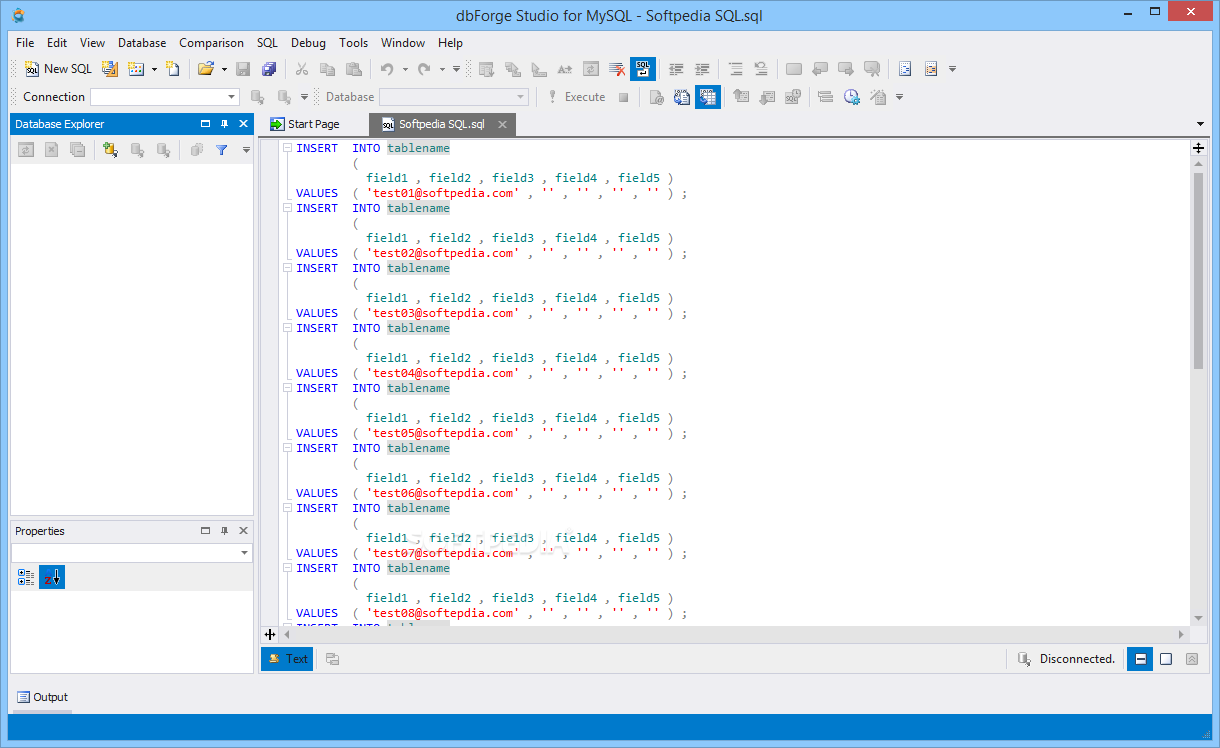The image size is (1220, 748).
Task: Open the document tabs list arrow
Action: coord(1200,124)
